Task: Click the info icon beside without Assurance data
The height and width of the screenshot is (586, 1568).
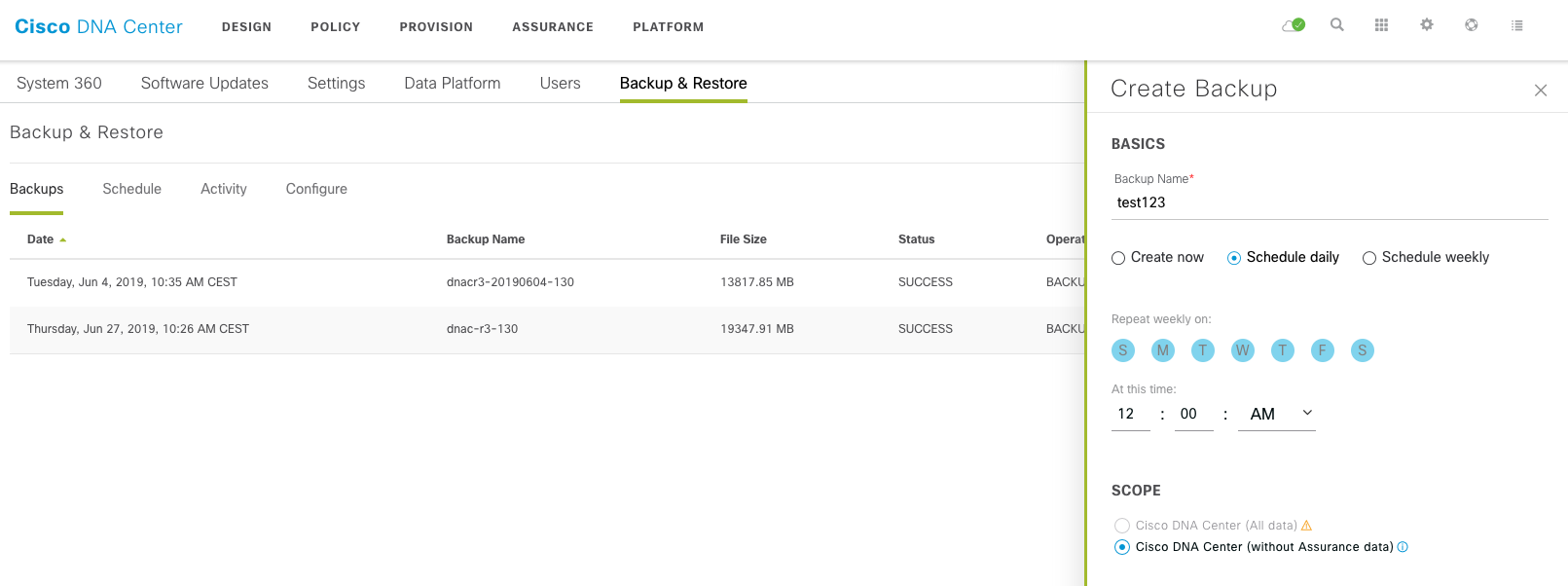Action: pos(1403,547)
